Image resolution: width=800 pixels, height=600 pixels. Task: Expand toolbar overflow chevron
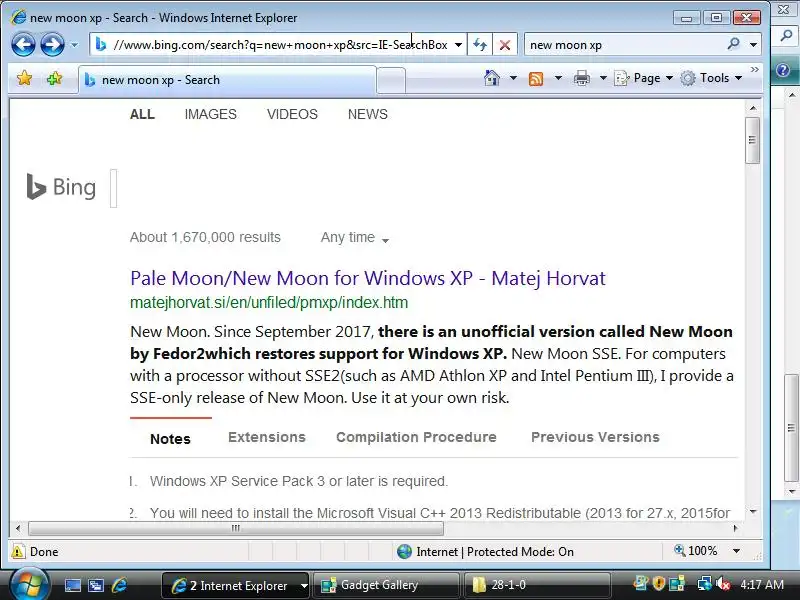[x=755, y=69]
